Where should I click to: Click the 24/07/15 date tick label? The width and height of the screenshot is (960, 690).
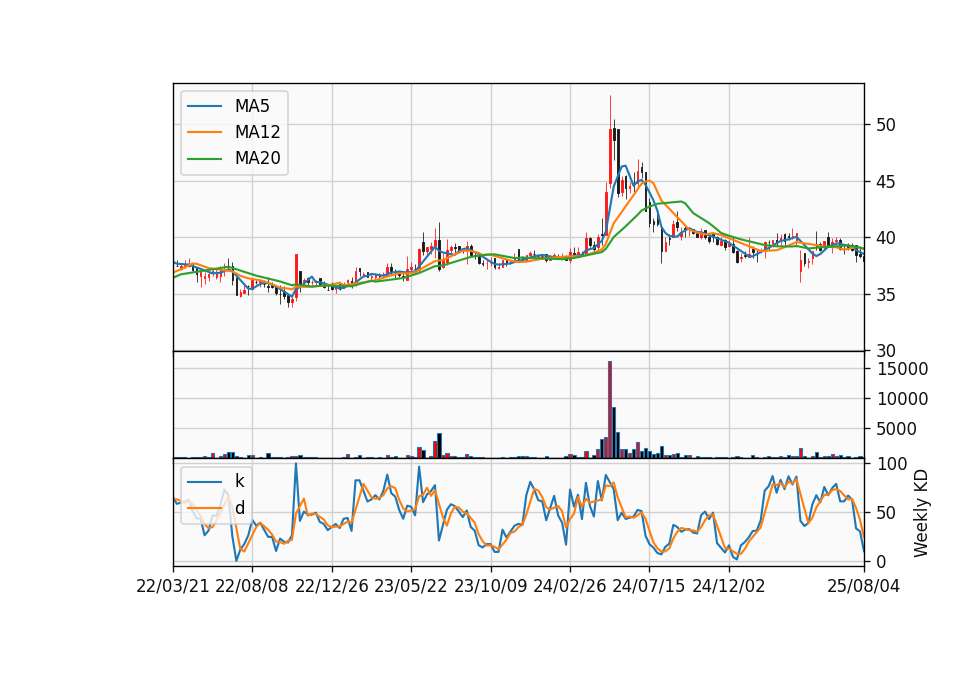click(x=649, y=586)
